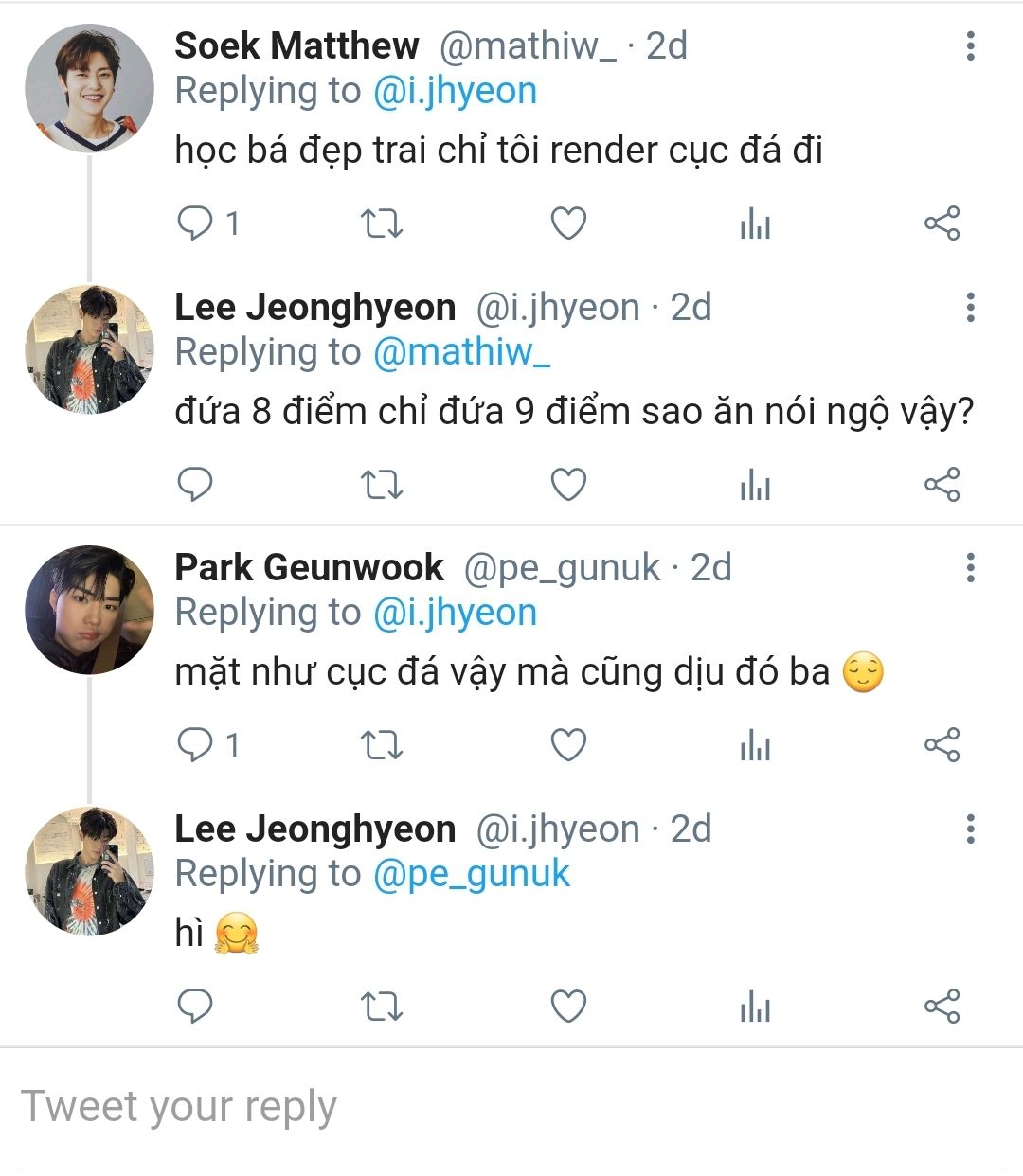Open the @mathiw_ mention link
Viewport: 1023px width, 1176px height.
[461, 352]
